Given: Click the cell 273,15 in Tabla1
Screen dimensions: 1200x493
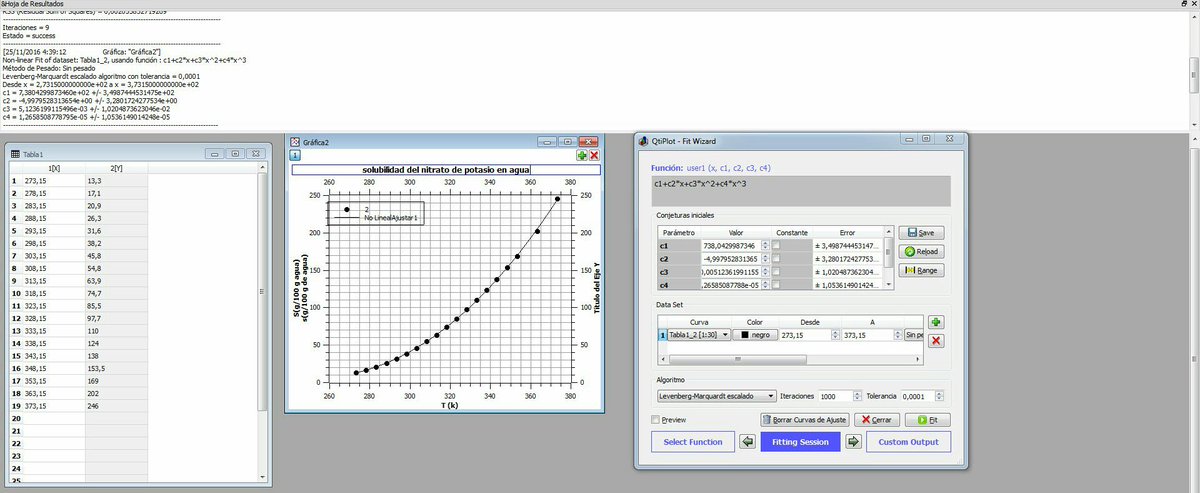Looking at the screenshot, I should (55, 180).
